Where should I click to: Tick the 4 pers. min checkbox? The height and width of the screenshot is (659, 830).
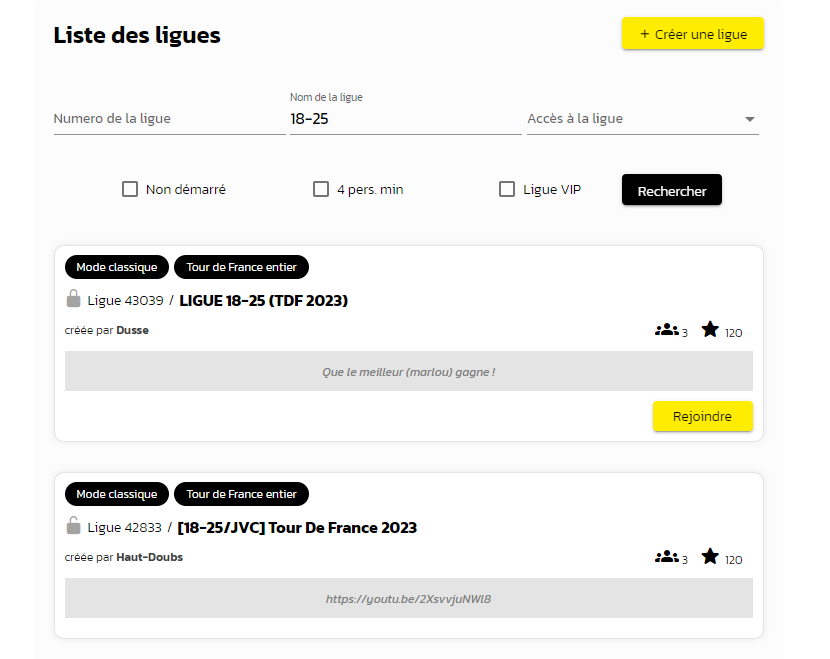[x=321, y=189]
